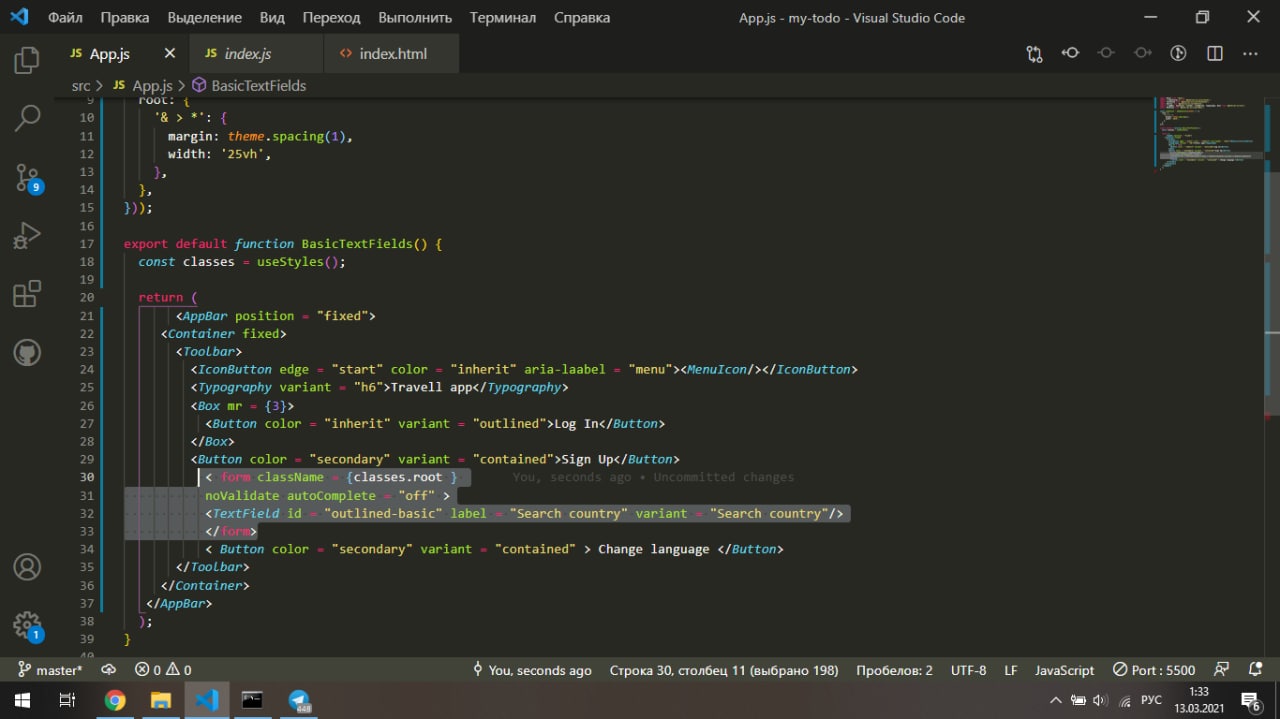The height and width of the screenshot is (719, 1280).
Task: Open the Explorer view in activity bar
Action: (x=27, y=60)
